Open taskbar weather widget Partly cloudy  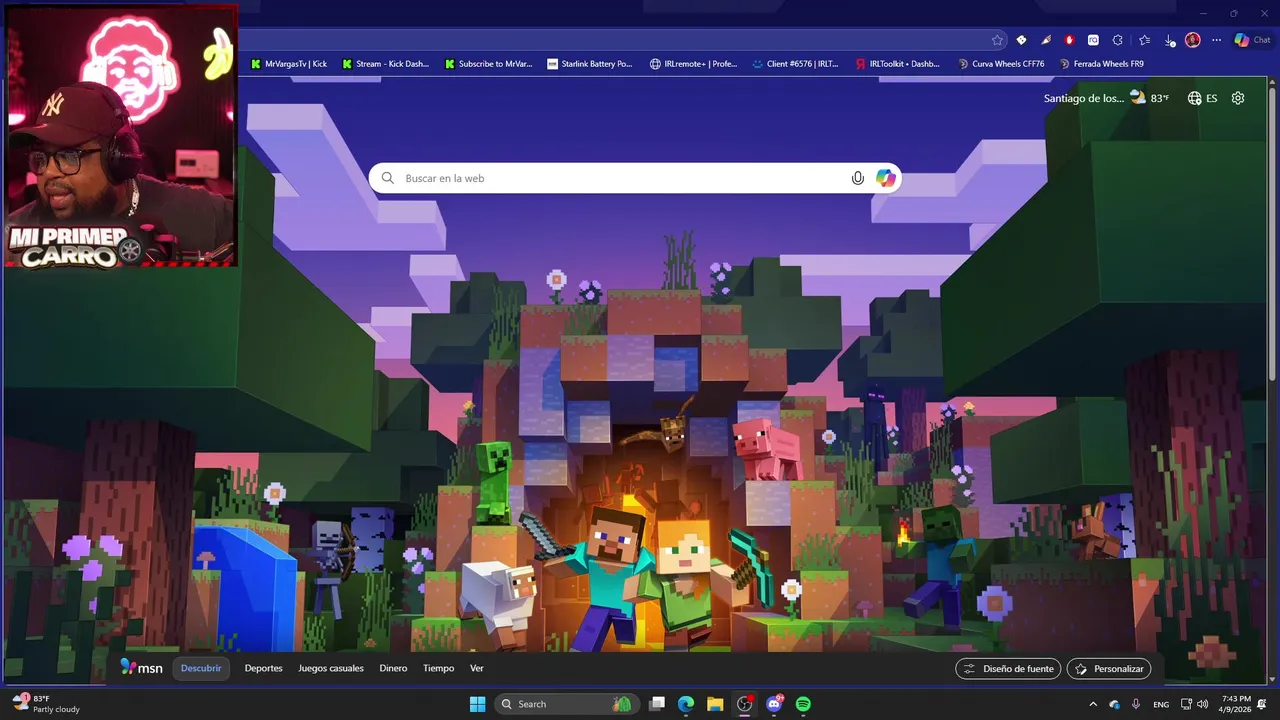(x=46, y=704)
